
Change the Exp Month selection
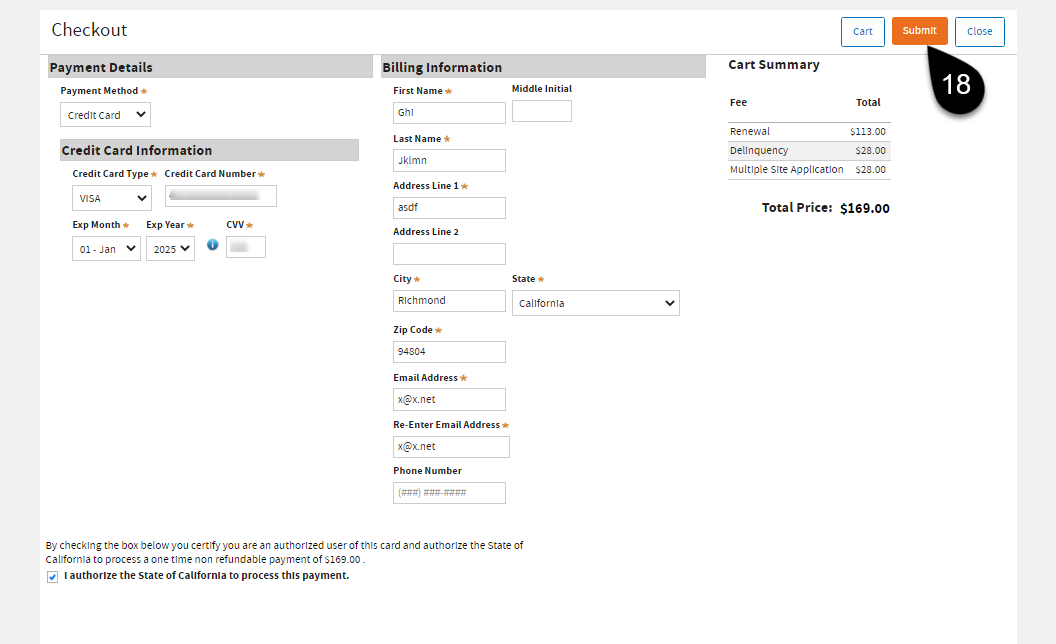pos(105,248)
